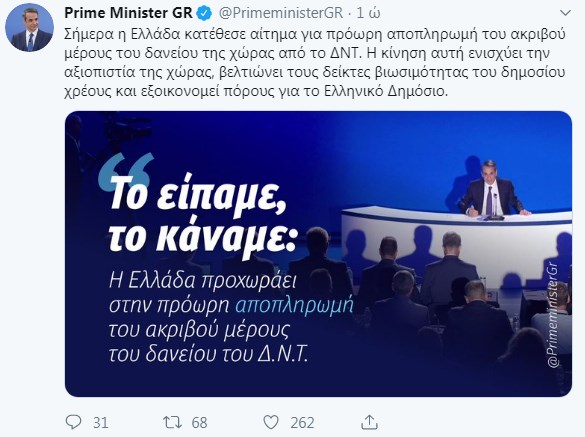
Task: Open the tweet's 1 ώ timestamp
Action: tap(368, 13)
